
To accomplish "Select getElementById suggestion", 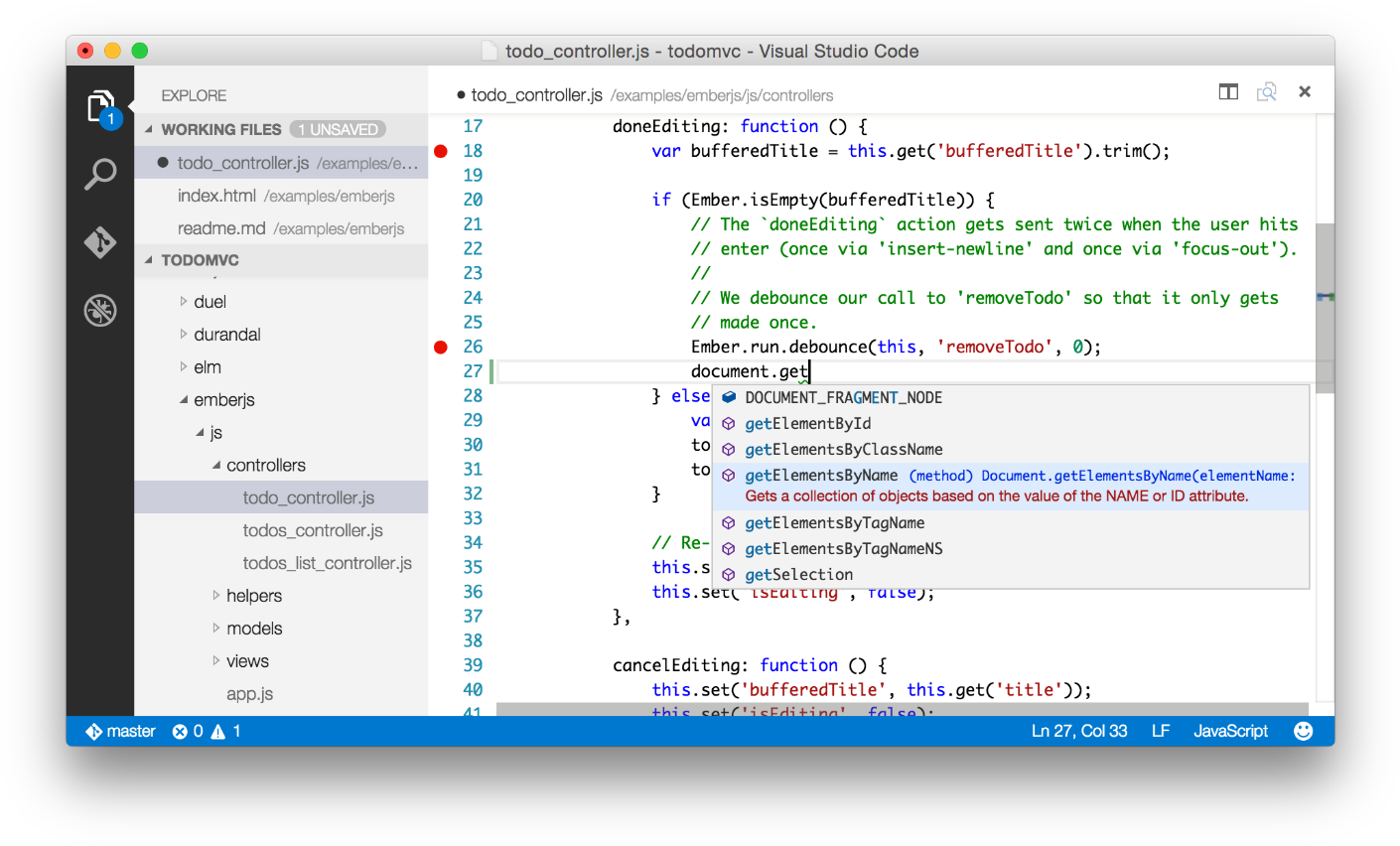I will pyautogui.click(x=1010, y=423).
